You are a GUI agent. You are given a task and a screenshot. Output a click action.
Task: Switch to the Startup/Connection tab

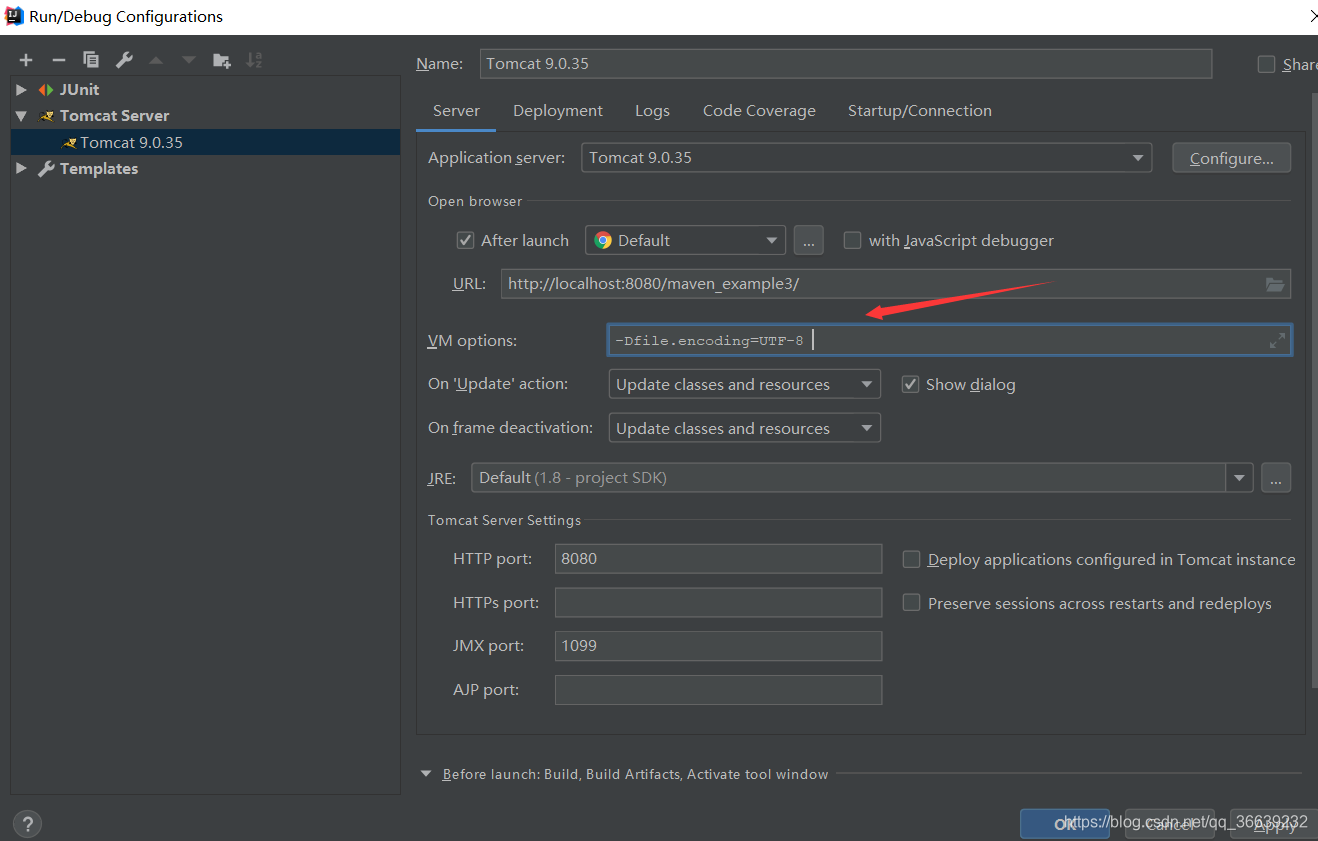[x=920, y=111]
